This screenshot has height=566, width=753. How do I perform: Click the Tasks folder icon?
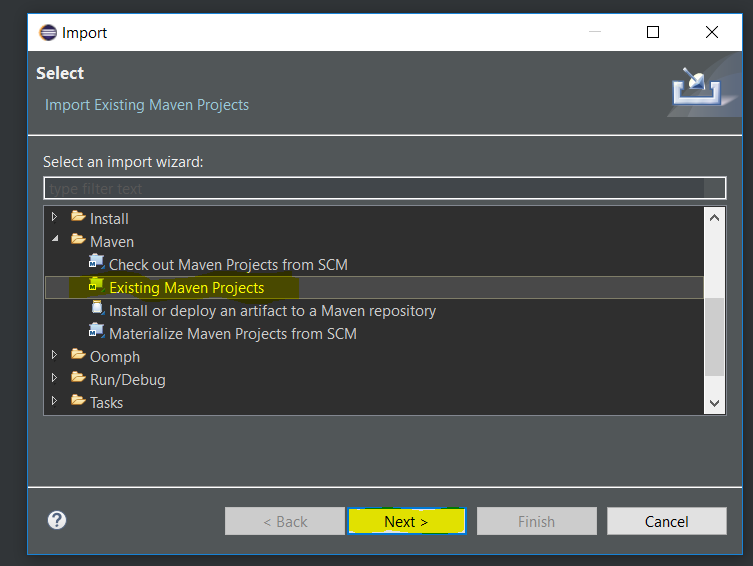pos(78,400)
